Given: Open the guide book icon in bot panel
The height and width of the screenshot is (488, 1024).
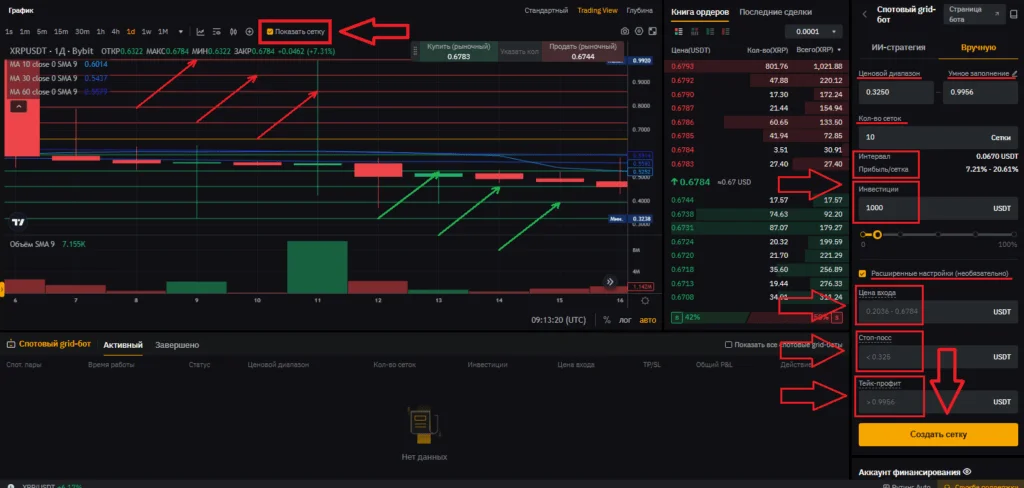Looking at the screenshot, I should pos(1016,13).
